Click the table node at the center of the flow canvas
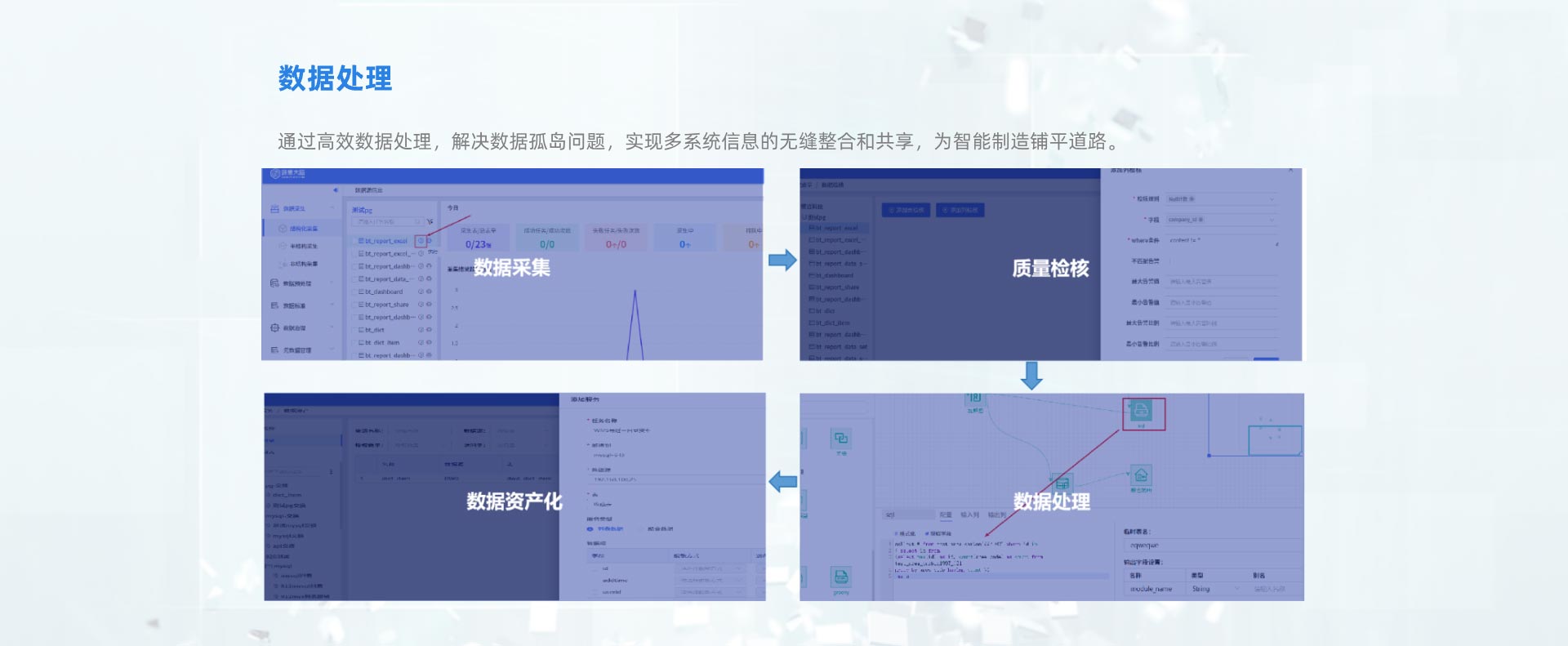 [1062, 483]
